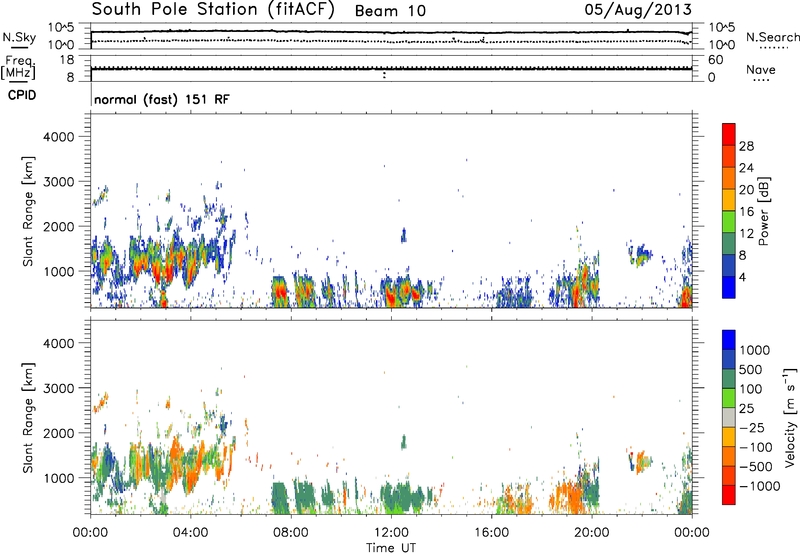
Task: Click the 'Nave' legend label
Action: (x=761, y=69)
